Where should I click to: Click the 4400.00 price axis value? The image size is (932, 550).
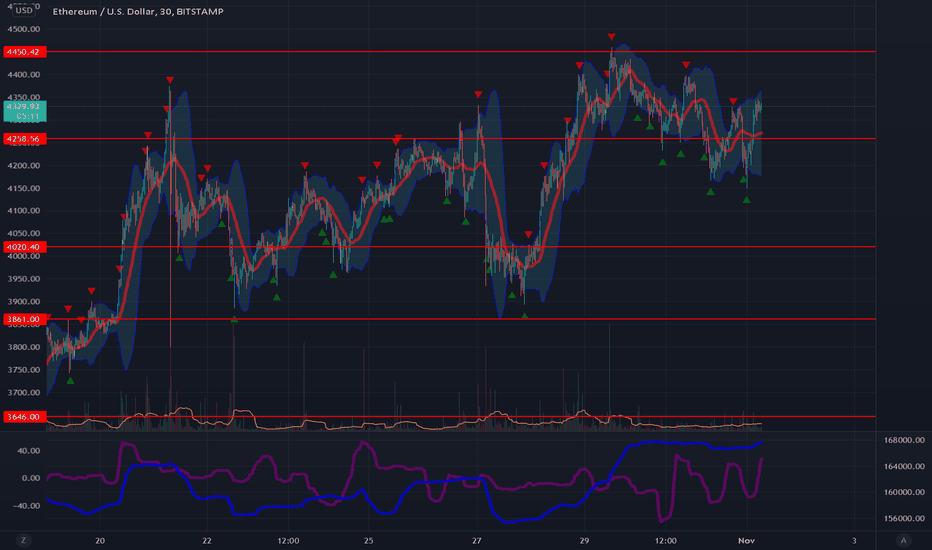[x=24, y=74]
